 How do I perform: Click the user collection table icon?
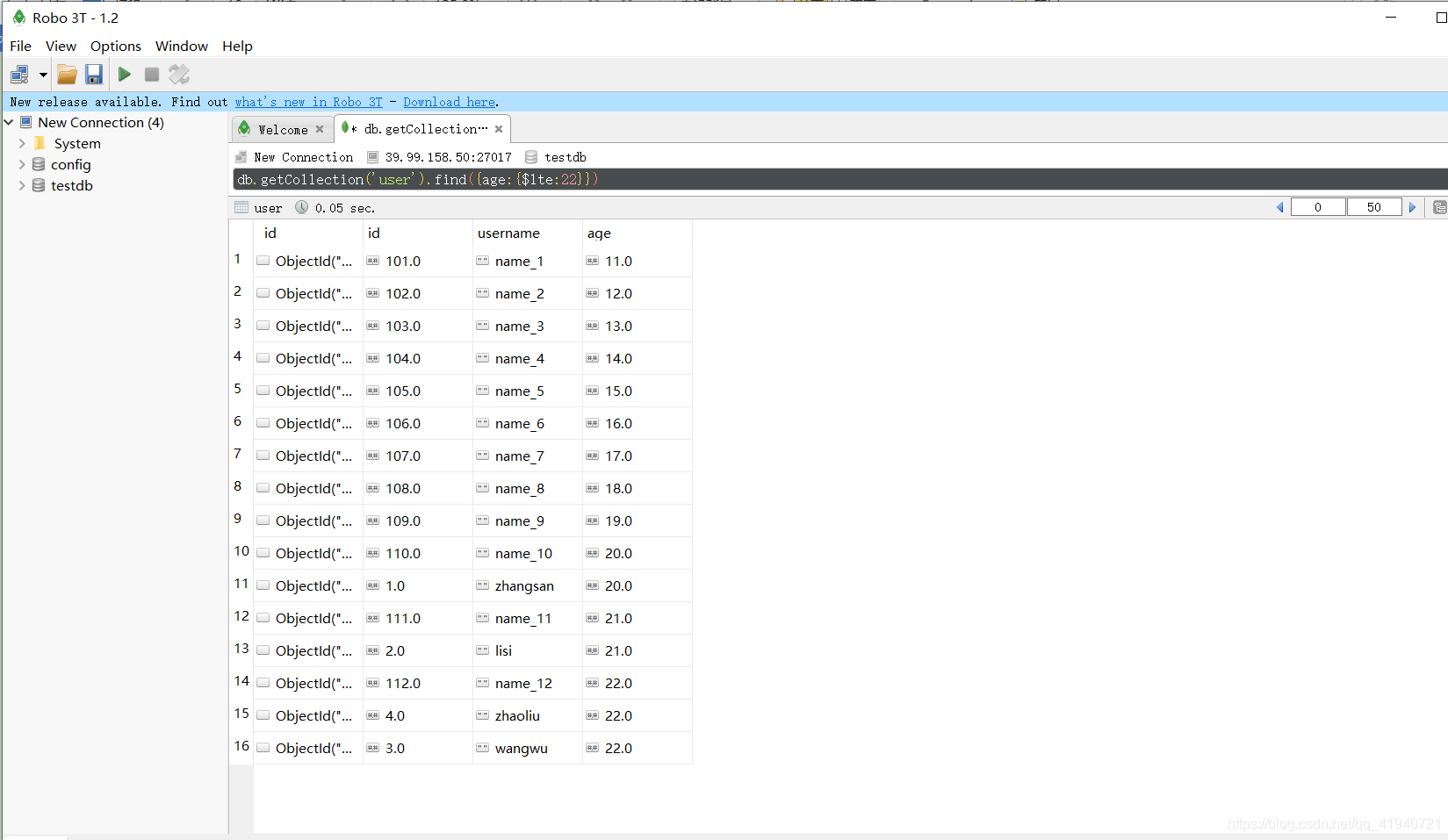click(x=241, y=207)
